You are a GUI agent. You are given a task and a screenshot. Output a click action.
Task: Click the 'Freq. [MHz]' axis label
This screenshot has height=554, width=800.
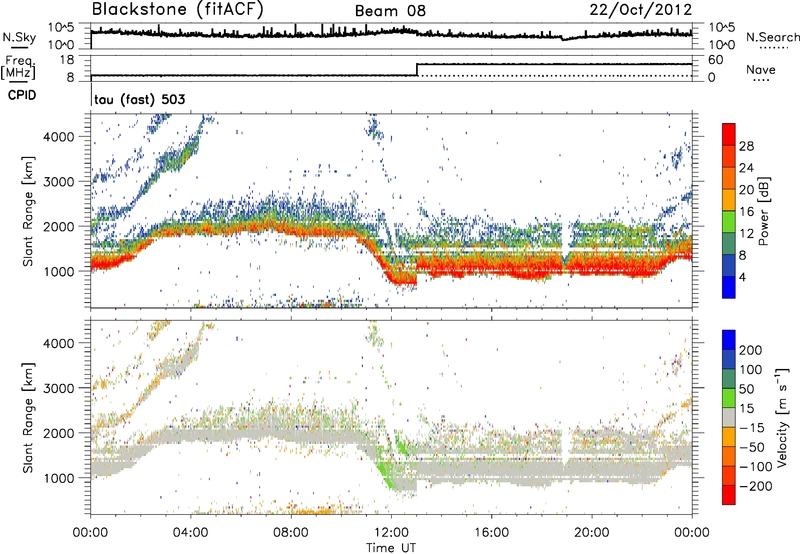18,68
